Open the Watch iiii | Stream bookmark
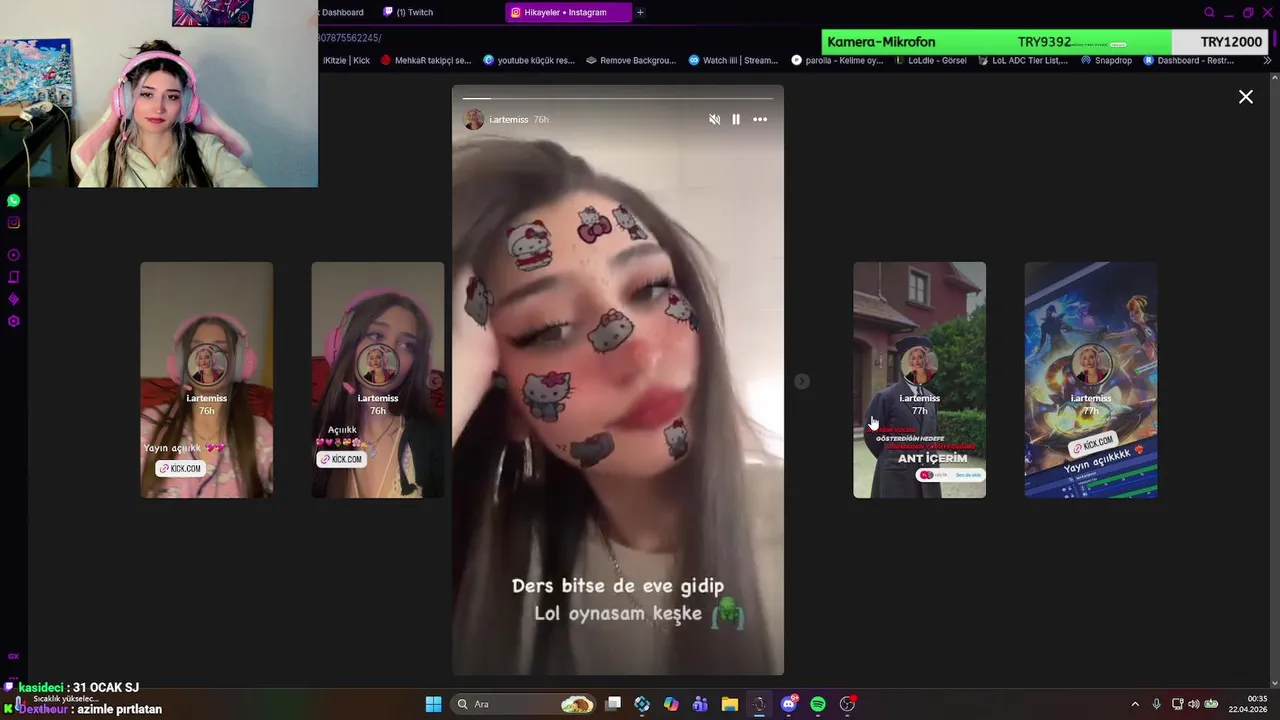 pyautogui.click(x=734, y=60)
